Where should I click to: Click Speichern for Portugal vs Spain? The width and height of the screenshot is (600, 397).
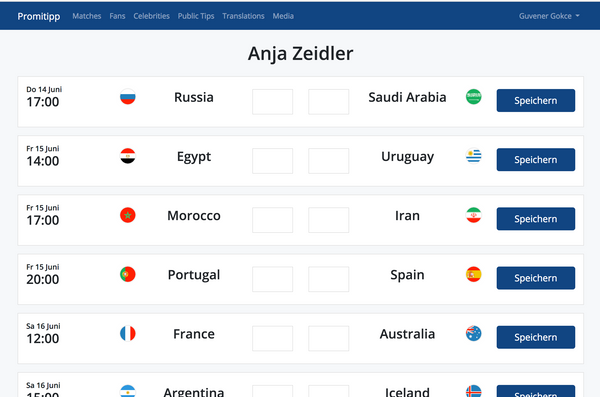click(x=536, y=278)
